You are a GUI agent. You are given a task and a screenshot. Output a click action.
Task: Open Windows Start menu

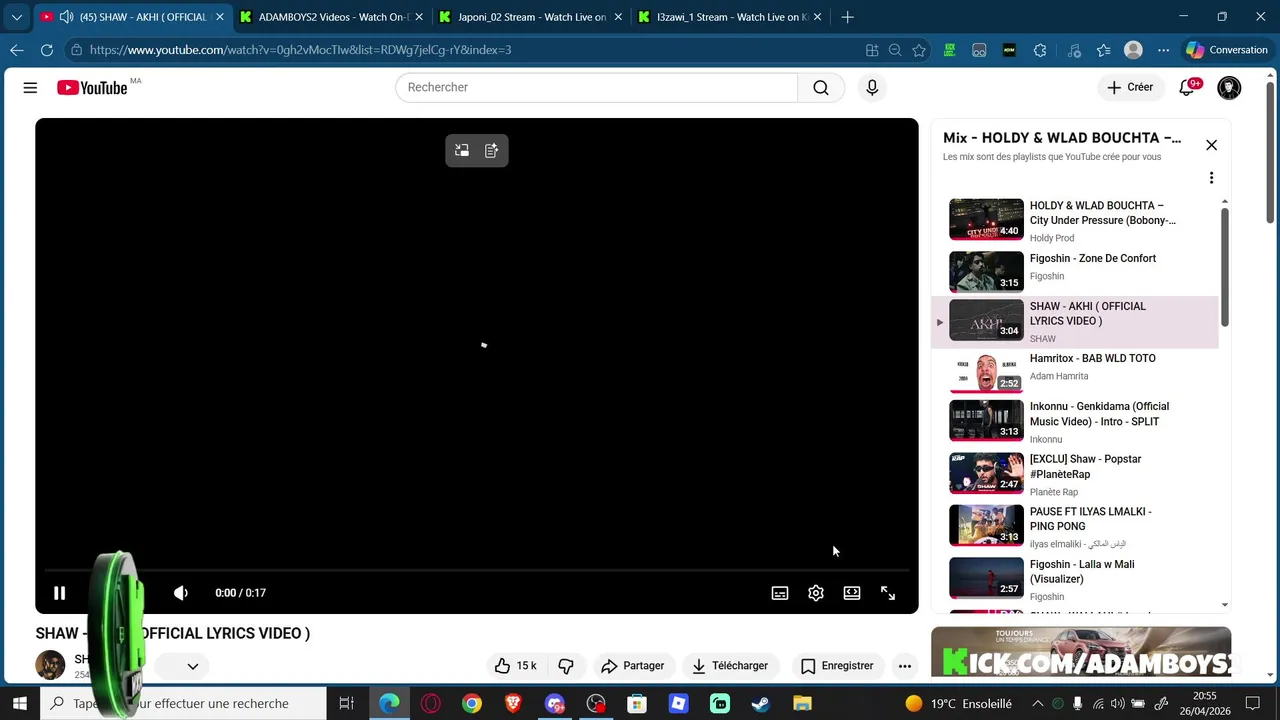tap(19, 704)
